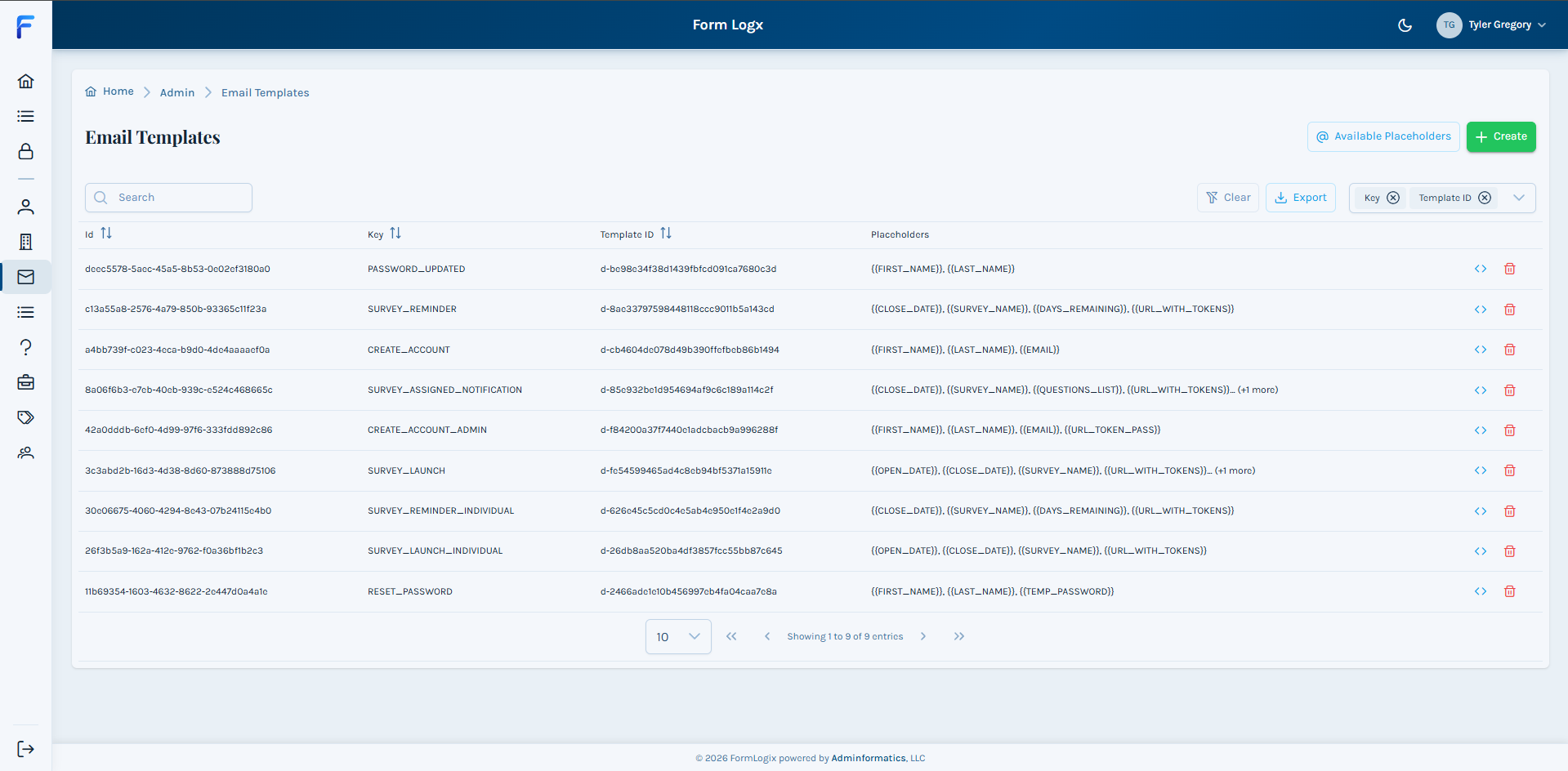View code for PASSWORD_UPDATED template
This screenshot has width=1568, height=771.
point(1481,269)
